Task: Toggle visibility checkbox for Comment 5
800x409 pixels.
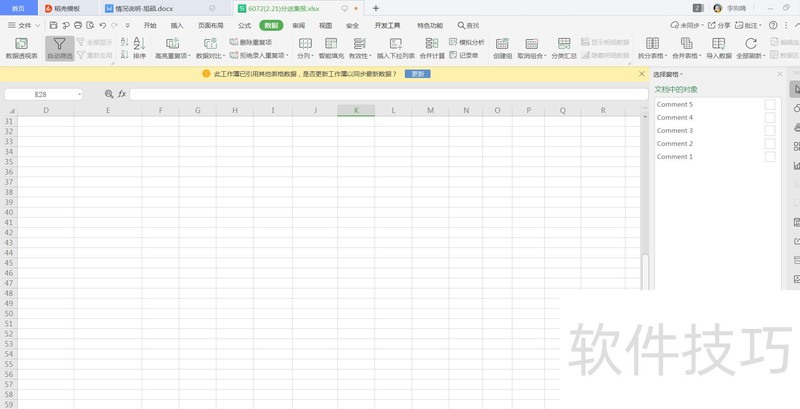Action: click(770, 105)
